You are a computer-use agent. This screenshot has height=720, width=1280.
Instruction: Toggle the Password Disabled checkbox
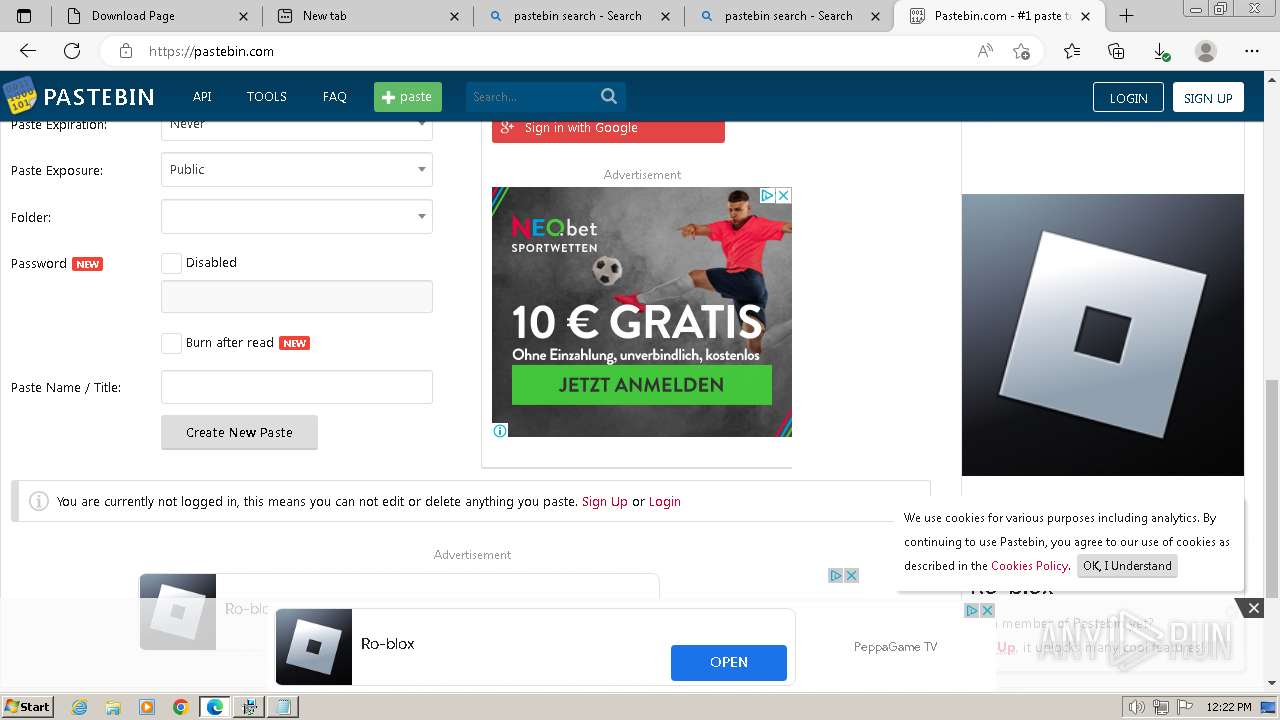click(172, 263)
